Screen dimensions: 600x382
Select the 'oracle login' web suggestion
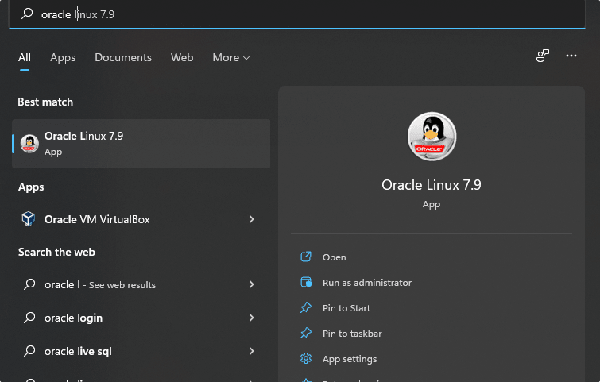(x=141, y=318)
